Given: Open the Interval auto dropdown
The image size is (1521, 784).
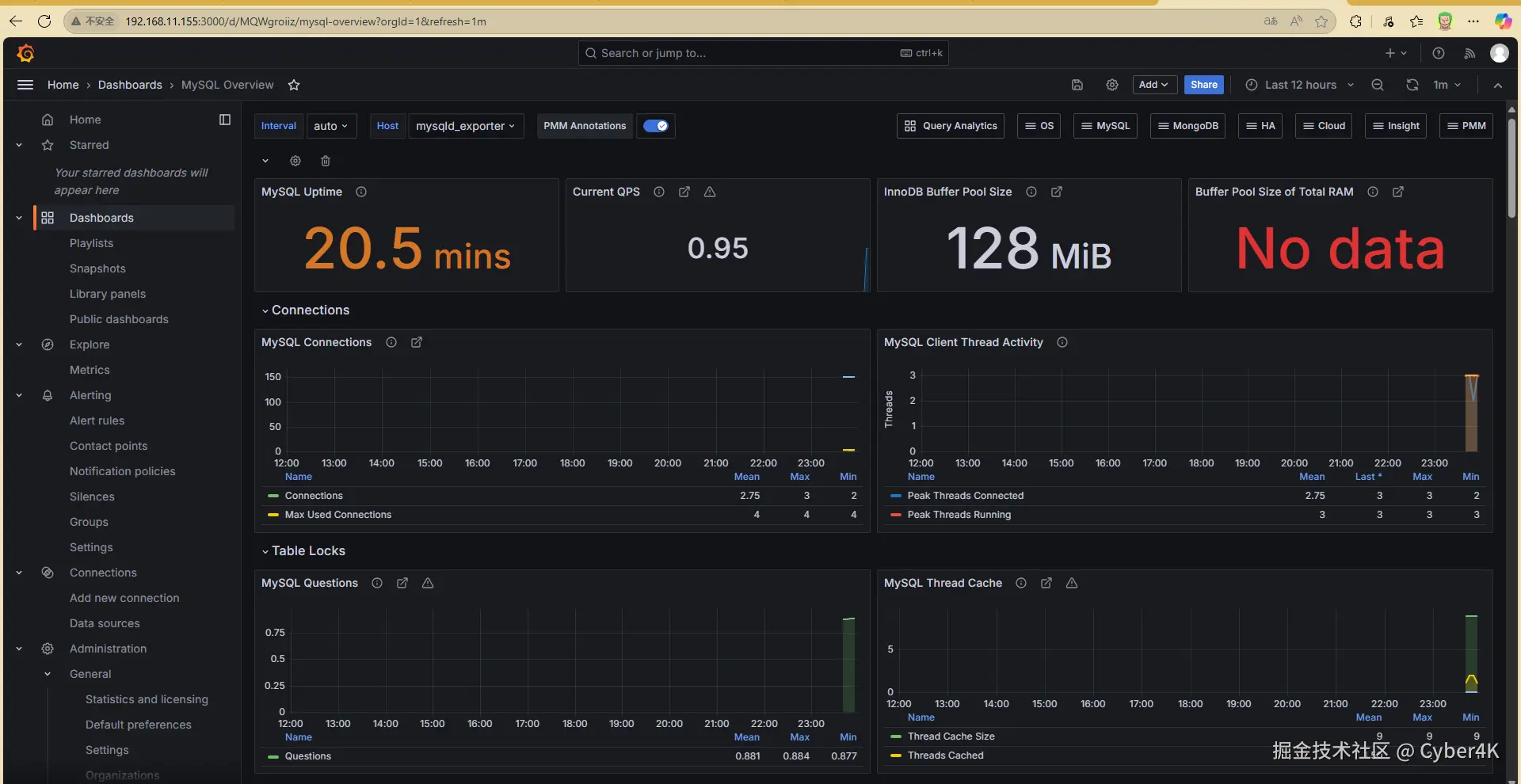Looking at the screenshot, I should coord(330,126).
